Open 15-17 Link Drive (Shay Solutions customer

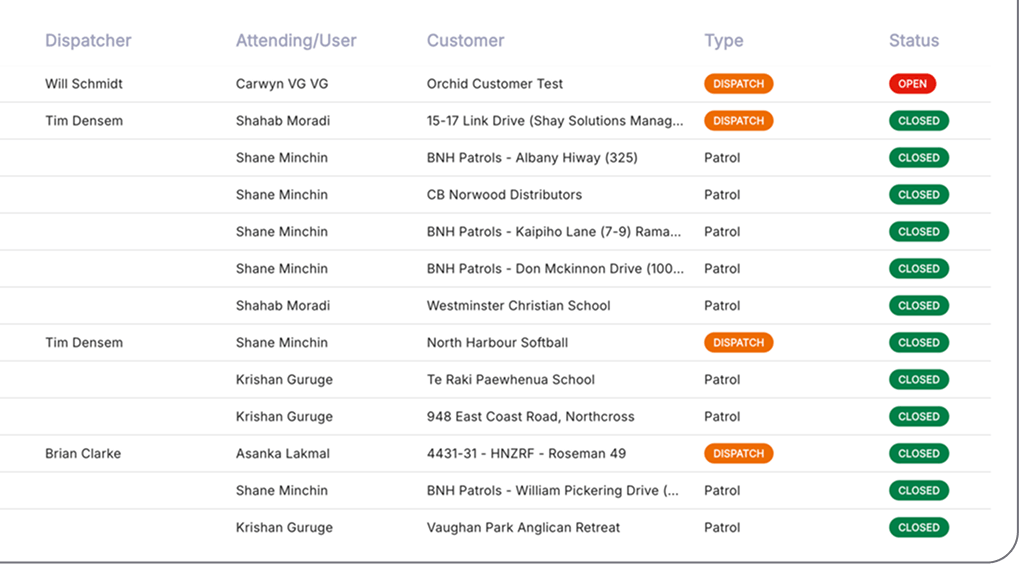pos(555,121)
